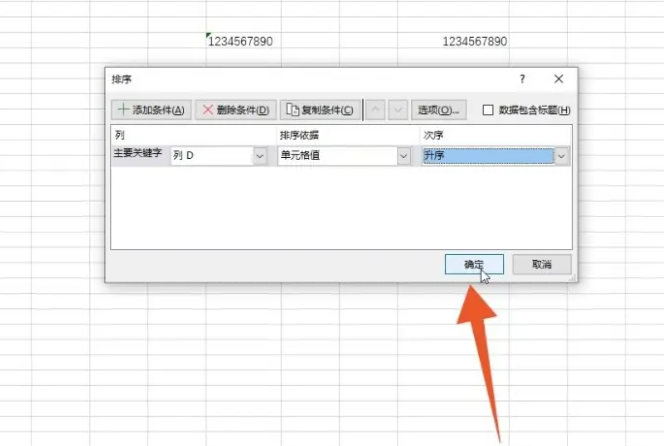Open the help question mark icon

point(522,79)
